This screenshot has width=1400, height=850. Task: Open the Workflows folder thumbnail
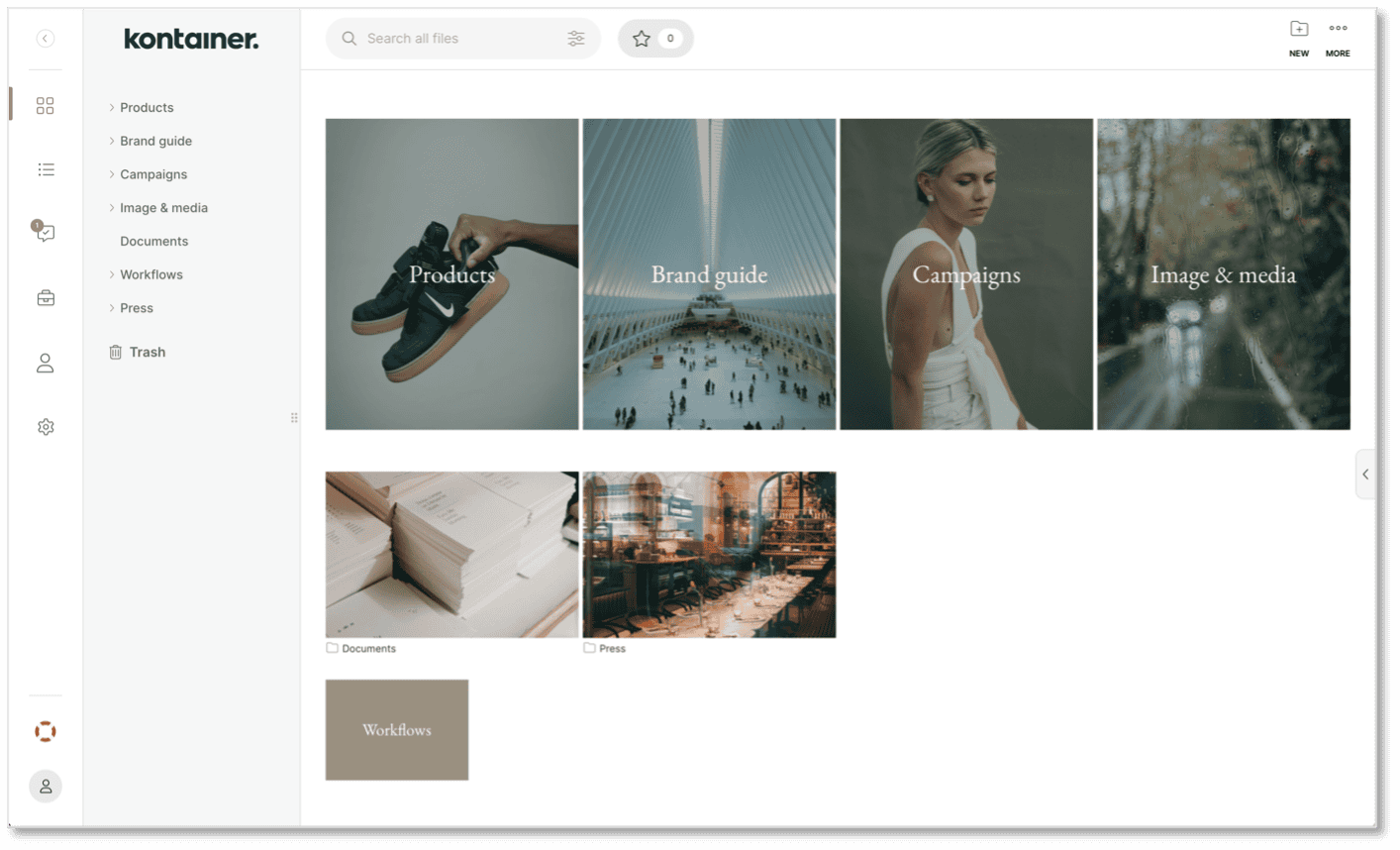[396, 729]
